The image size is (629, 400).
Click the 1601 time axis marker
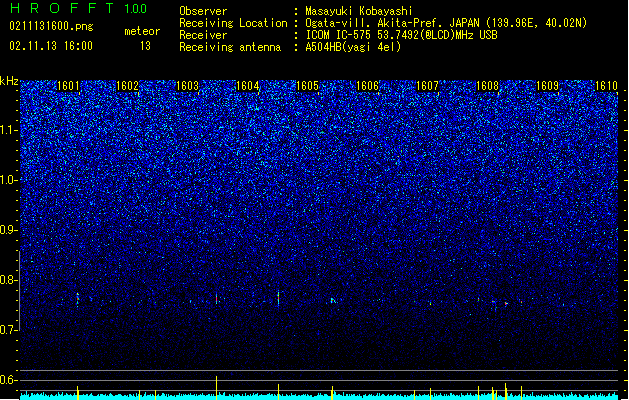click(68, 86)
